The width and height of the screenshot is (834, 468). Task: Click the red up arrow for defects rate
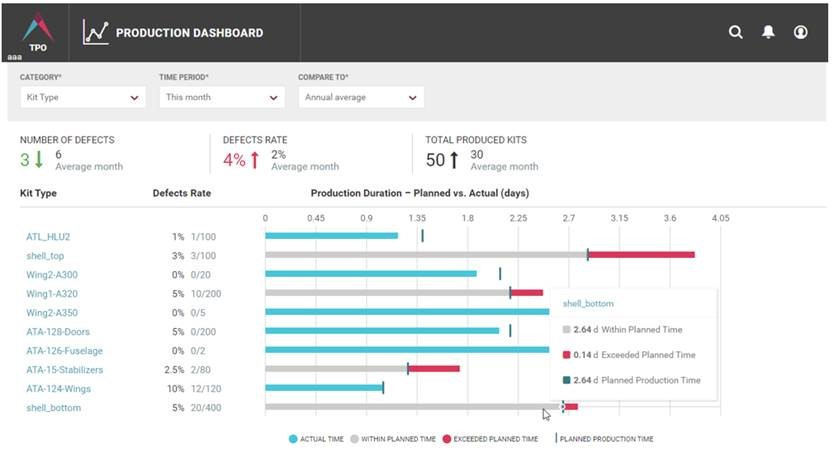pyautogui.click(x=255, y=160)
